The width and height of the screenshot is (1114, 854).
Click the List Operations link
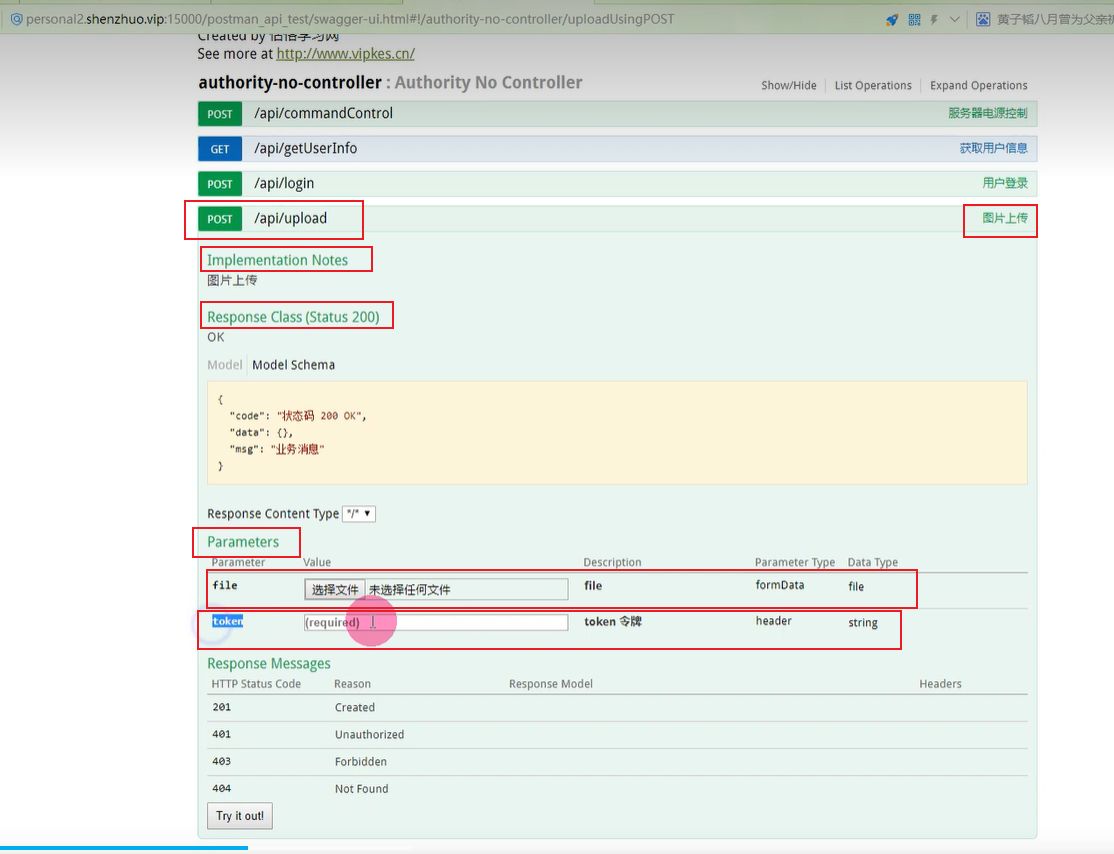pos(873,85)
